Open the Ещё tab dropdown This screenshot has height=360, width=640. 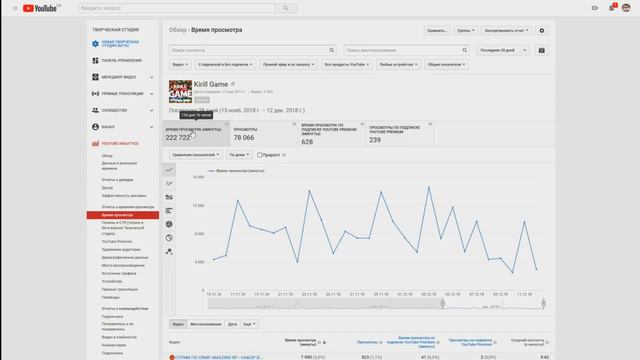[249, 324]
